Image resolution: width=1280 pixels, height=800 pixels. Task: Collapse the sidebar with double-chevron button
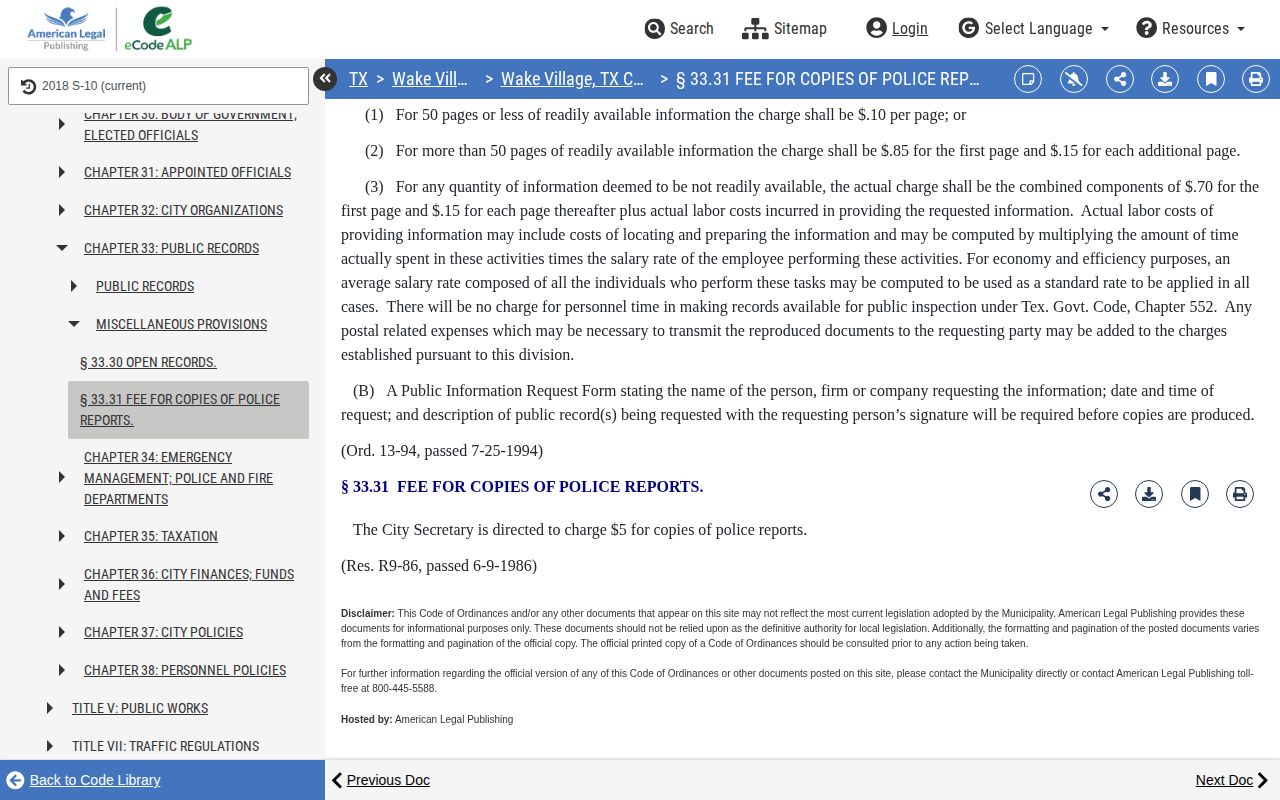pos(325,79)
